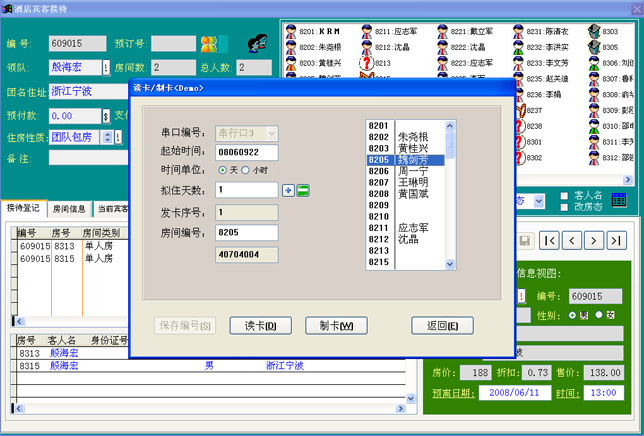Open the 串口编号 serial port dropdown
The image size is (644, 436).
271,132
